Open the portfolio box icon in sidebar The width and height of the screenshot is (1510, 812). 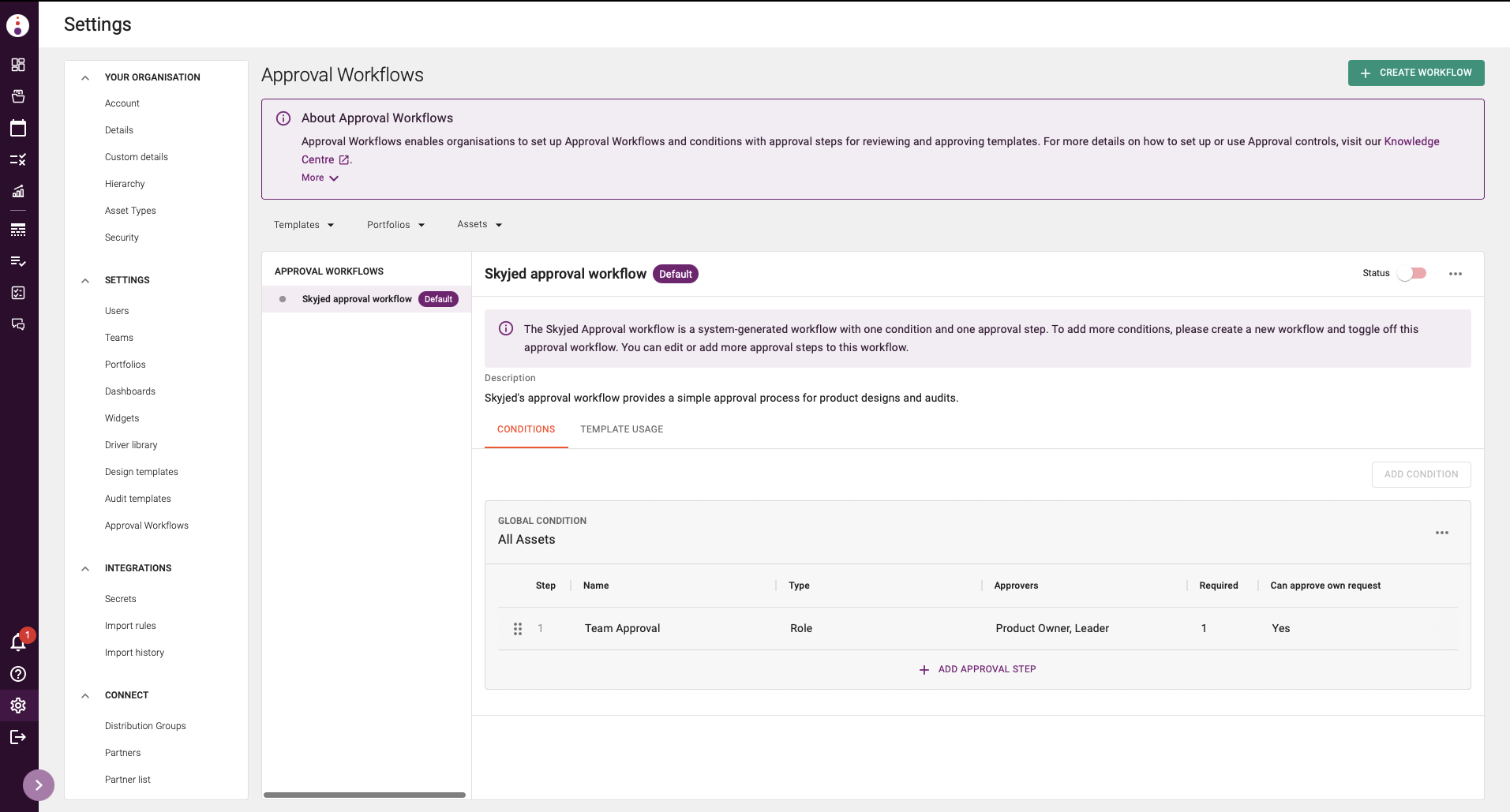coord(18,96)
